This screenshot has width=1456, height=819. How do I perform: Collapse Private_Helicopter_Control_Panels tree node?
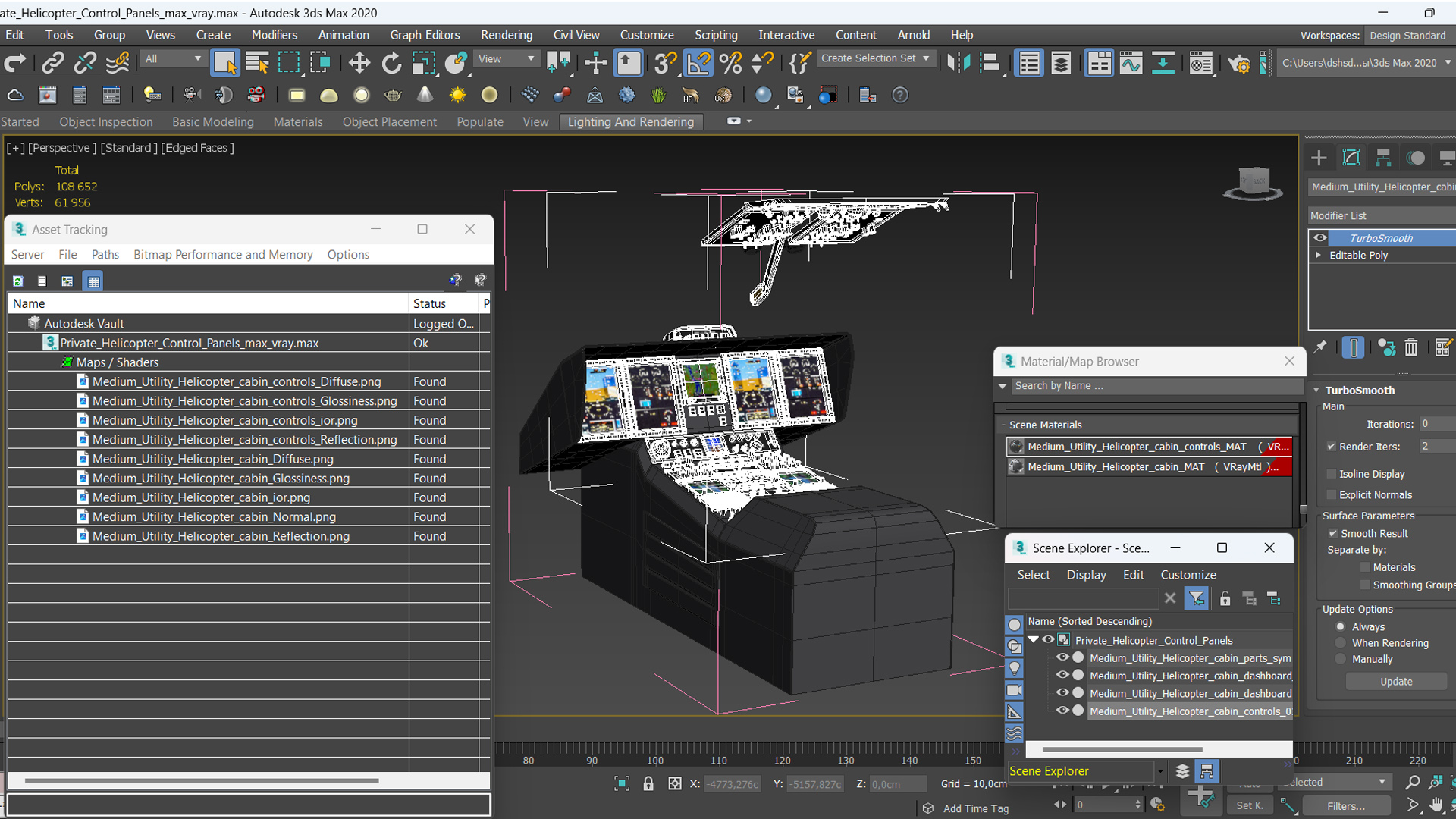coord(1033,640)
